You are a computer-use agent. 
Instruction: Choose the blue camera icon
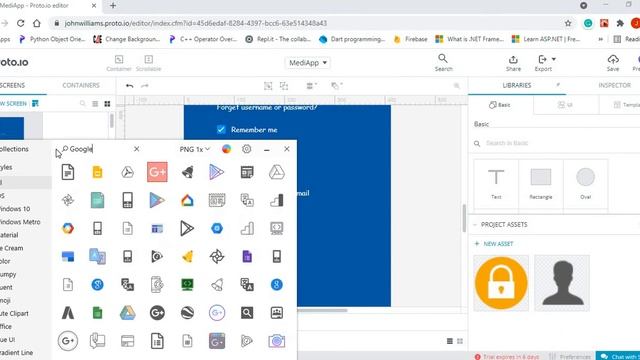[x=277, y=341]
